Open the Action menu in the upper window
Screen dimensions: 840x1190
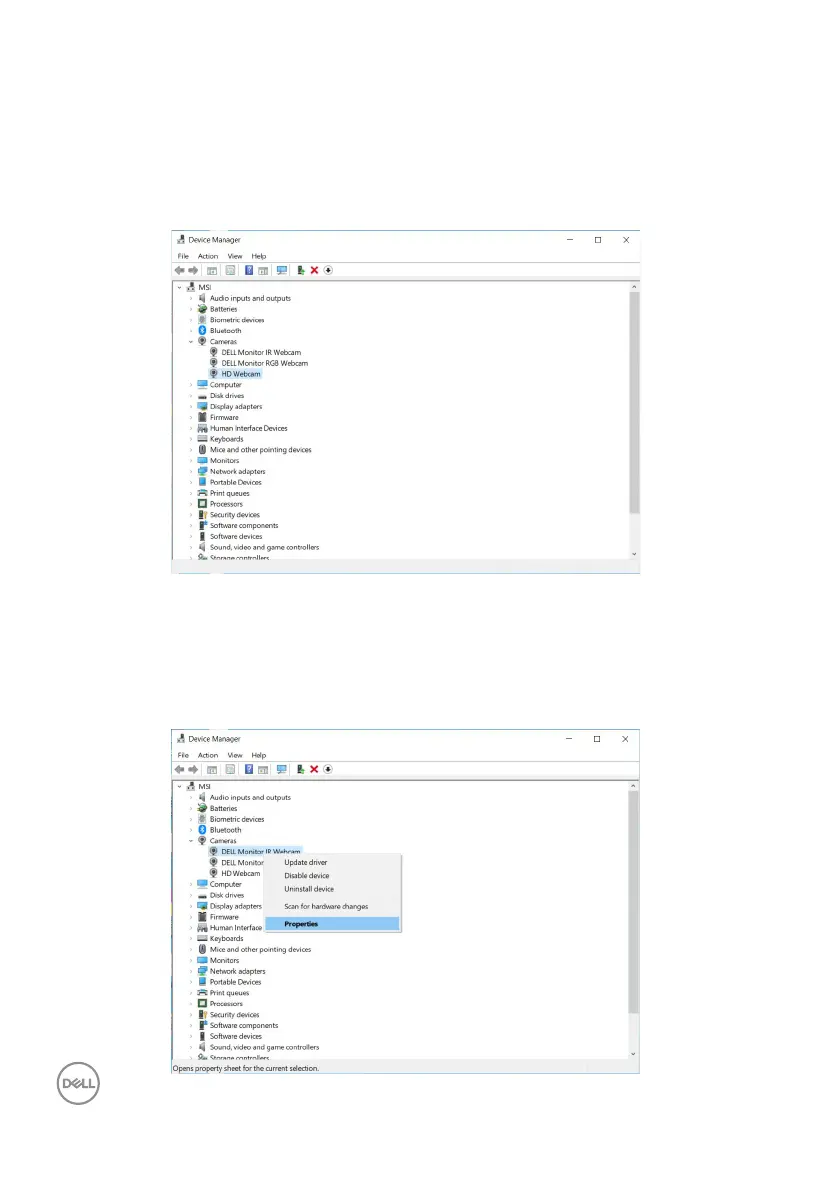click(x=208, y=256)
